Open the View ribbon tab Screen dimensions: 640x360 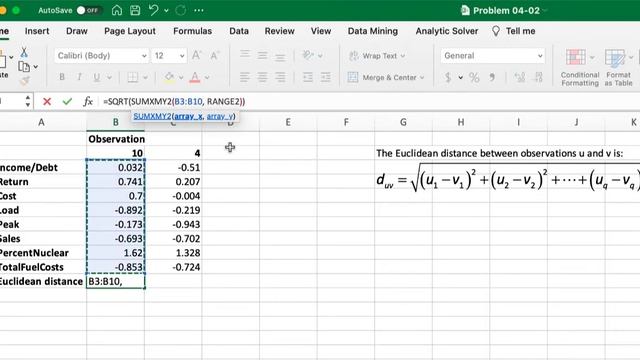pos(321,31)
